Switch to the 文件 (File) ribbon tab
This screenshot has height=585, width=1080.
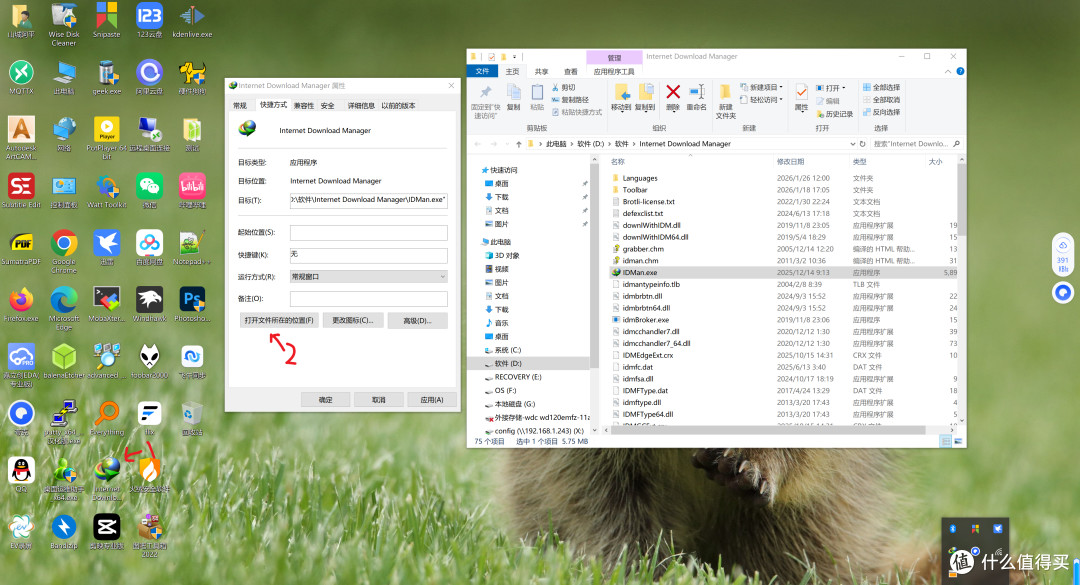482,71
